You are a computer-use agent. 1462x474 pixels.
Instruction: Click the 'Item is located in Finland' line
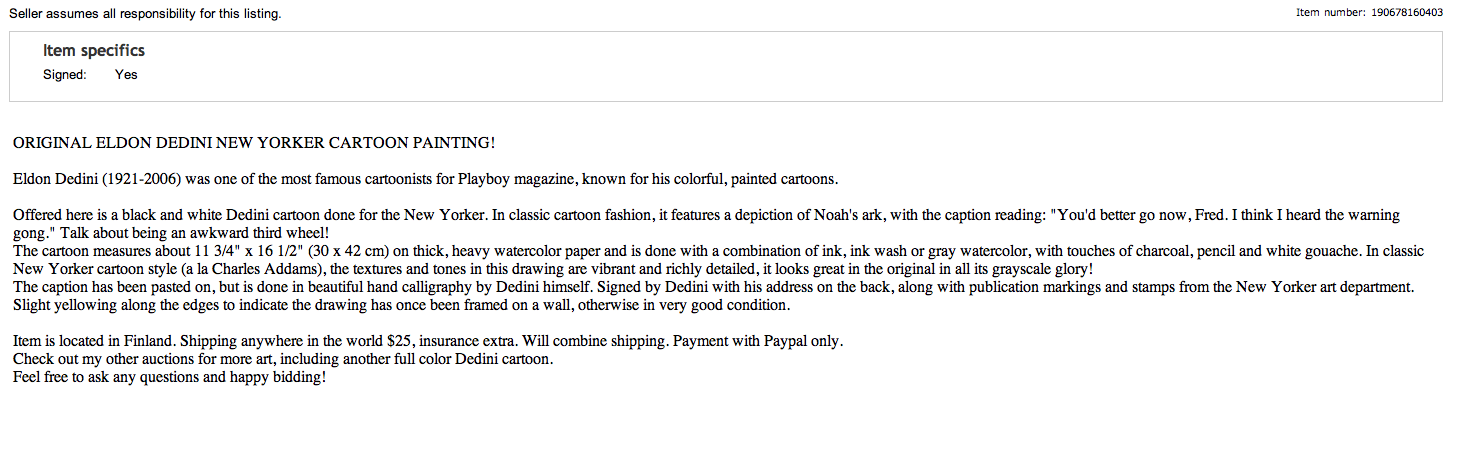click(428, 341)
